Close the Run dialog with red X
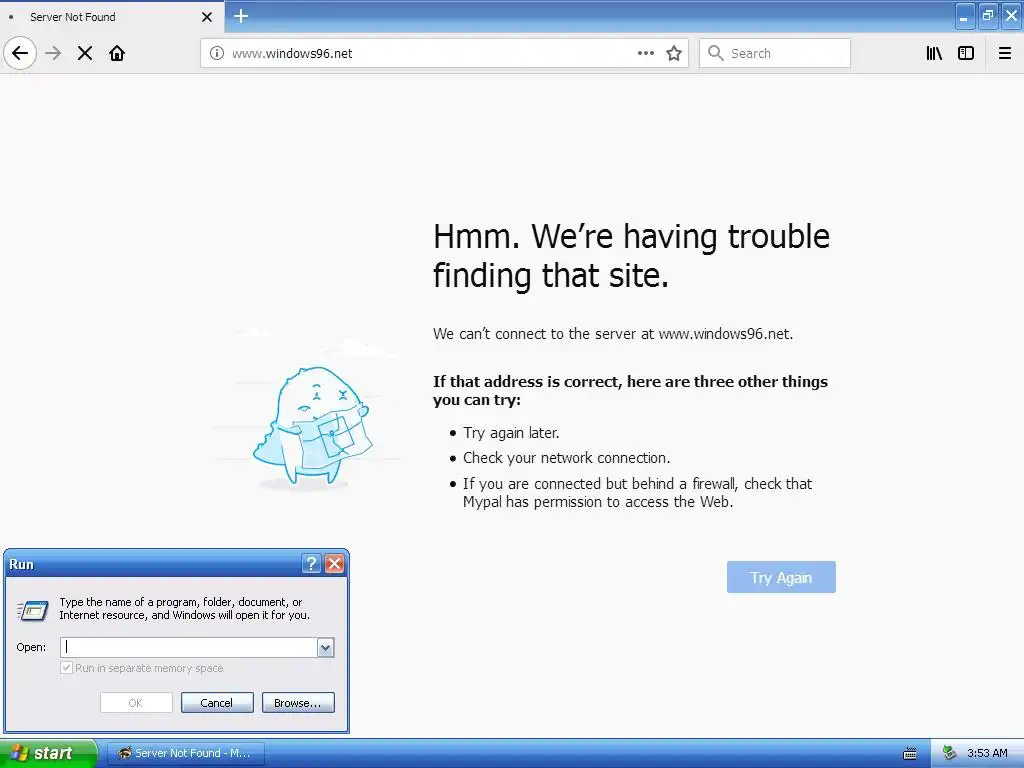Image resolution: width=1024 pixels, height=768 pixels. (334, 564)
